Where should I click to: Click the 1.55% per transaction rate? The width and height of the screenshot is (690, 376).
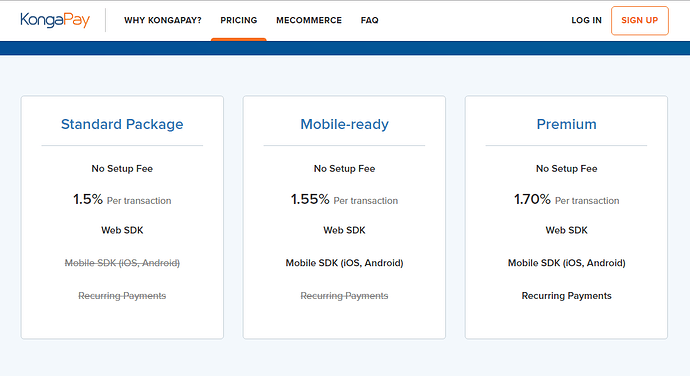[344, 199]
